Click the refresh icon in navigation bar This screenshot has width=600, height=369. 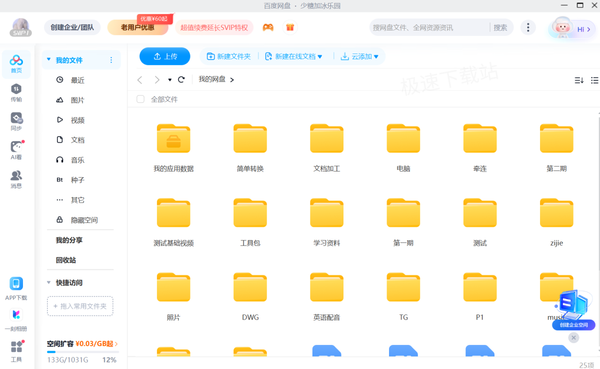tap(181, 79)
